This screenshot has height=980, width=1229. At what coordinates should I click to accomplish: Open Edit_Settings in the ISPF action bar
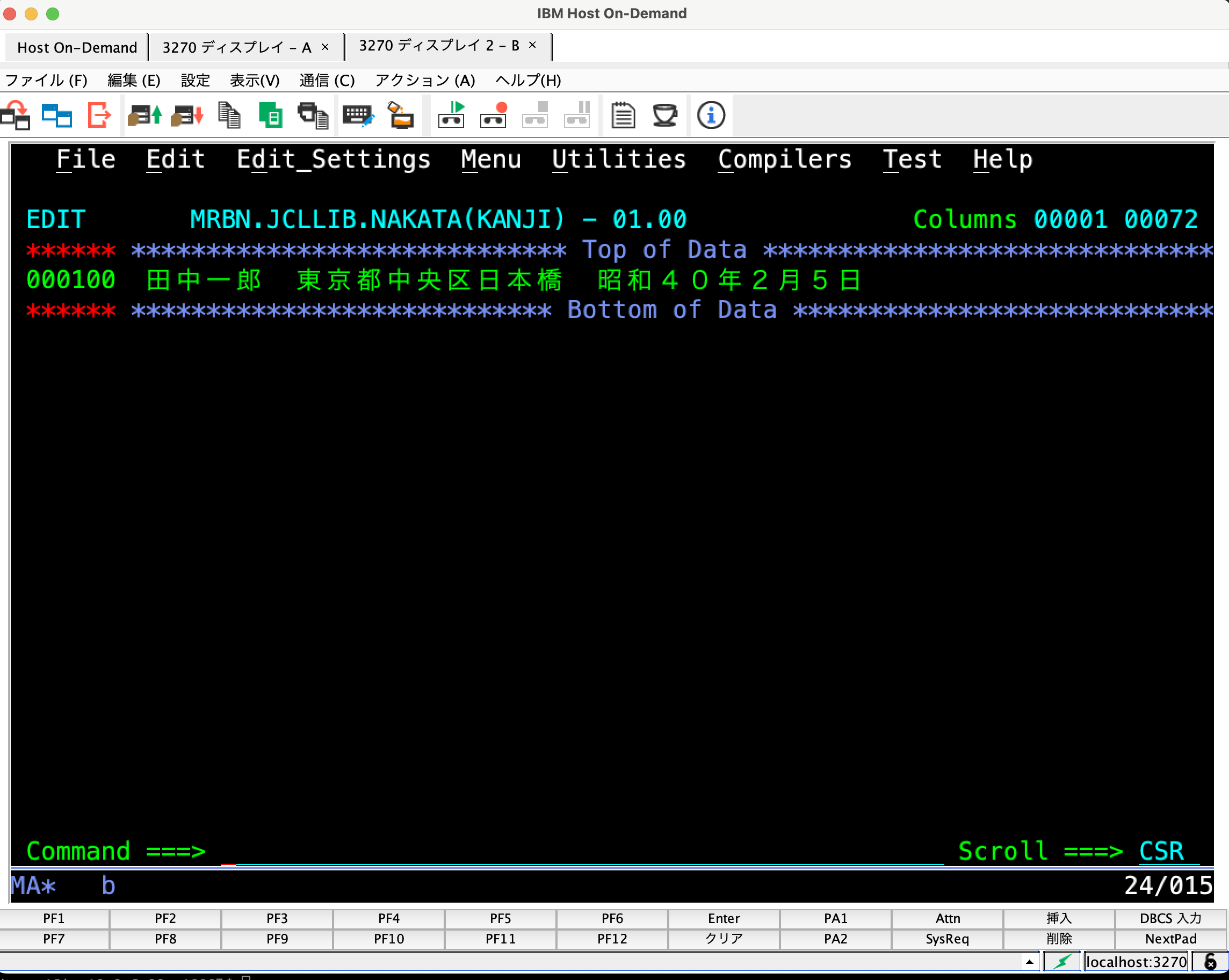tap(334, 159)
